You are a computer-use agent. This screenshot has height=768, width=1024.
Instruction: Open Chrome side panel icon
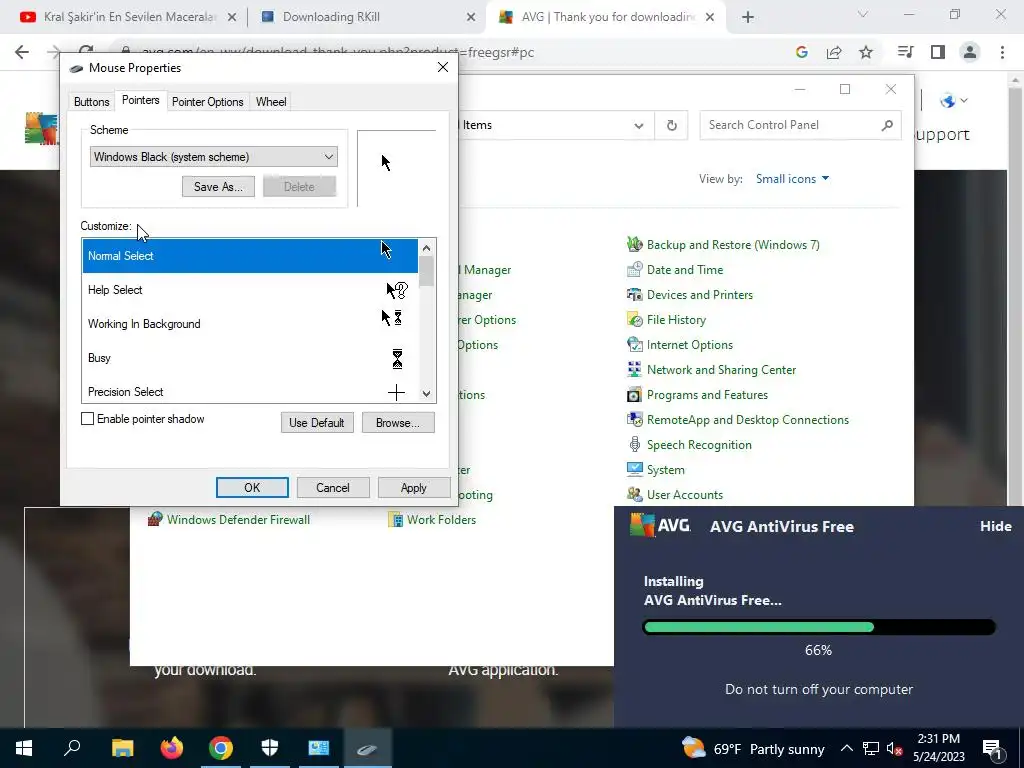click(938, 52)
